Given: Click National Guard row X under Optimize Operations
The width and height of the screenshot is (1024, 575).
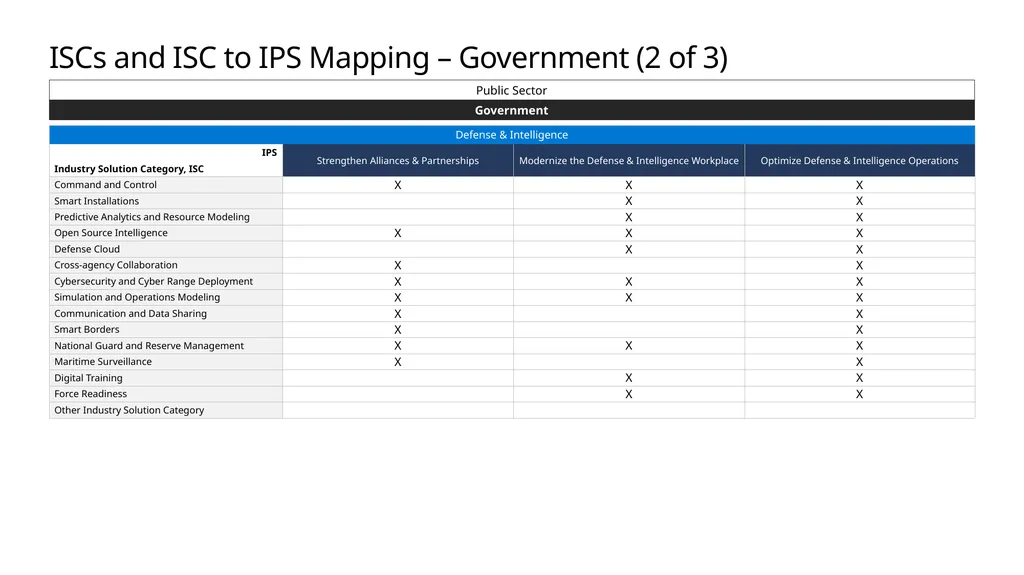Looking at the screenshot, I should click(859, 346).
